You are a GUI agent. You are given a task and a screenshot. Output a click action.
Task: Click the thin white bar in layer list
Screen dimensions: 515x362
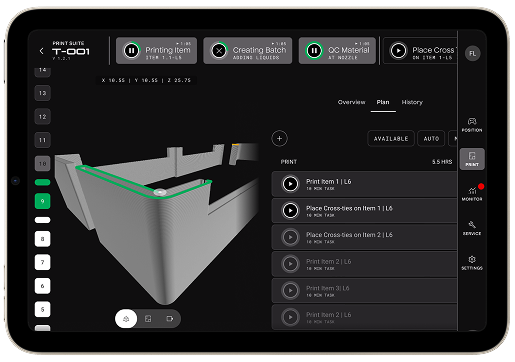pos(42,220)
